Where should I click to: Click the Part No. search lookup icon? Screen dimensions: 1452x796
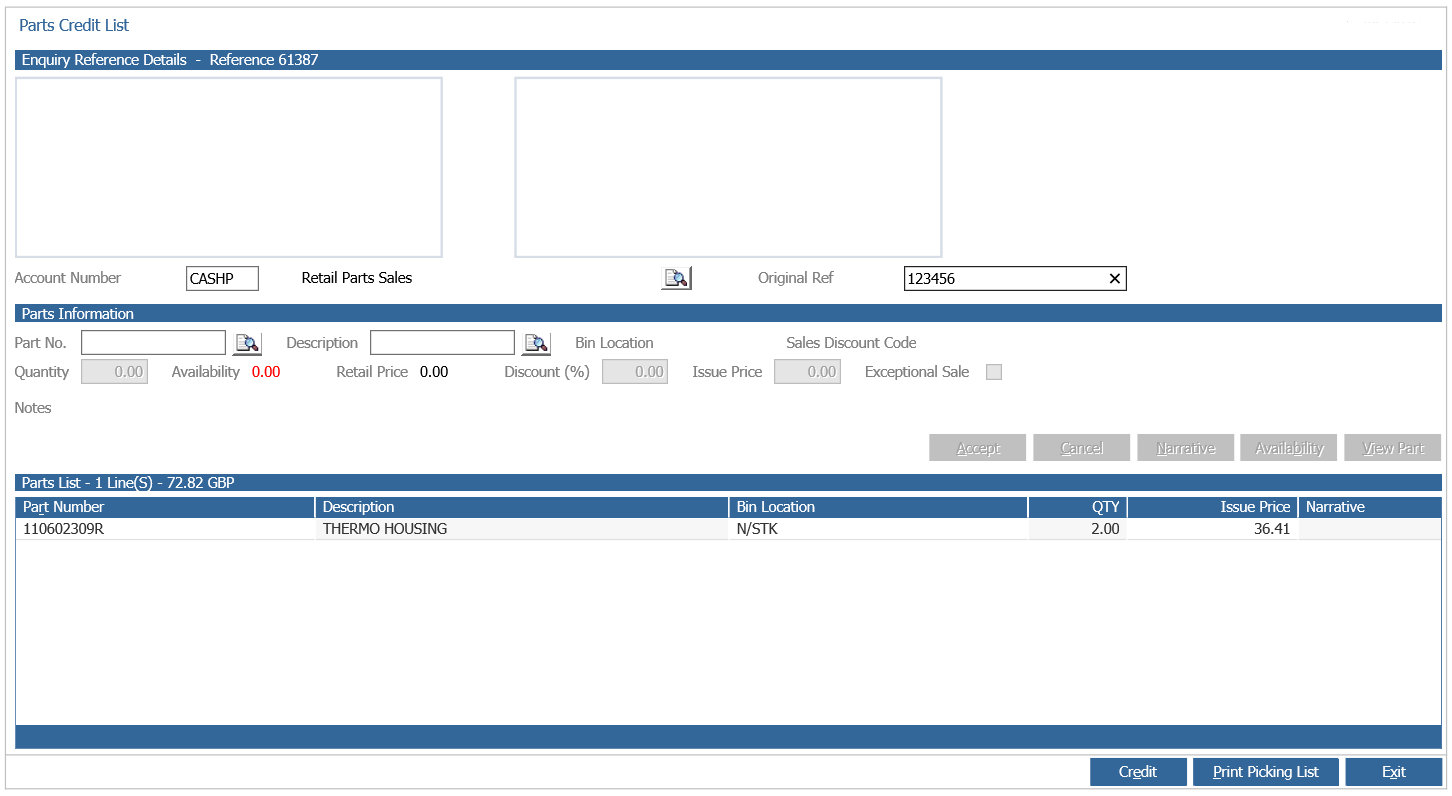click(x=247, y=343)
